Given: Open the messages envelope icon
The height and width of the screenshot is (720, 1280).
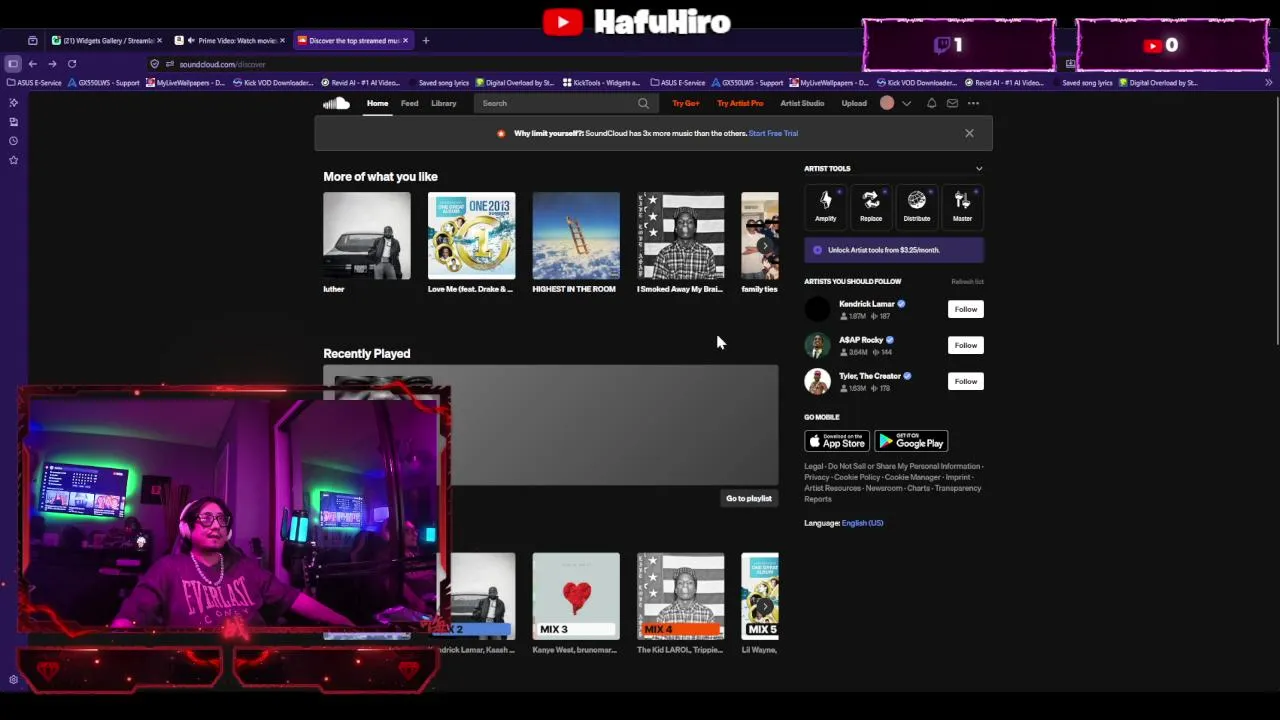Looking at the screenshot, I should point(952,103).
